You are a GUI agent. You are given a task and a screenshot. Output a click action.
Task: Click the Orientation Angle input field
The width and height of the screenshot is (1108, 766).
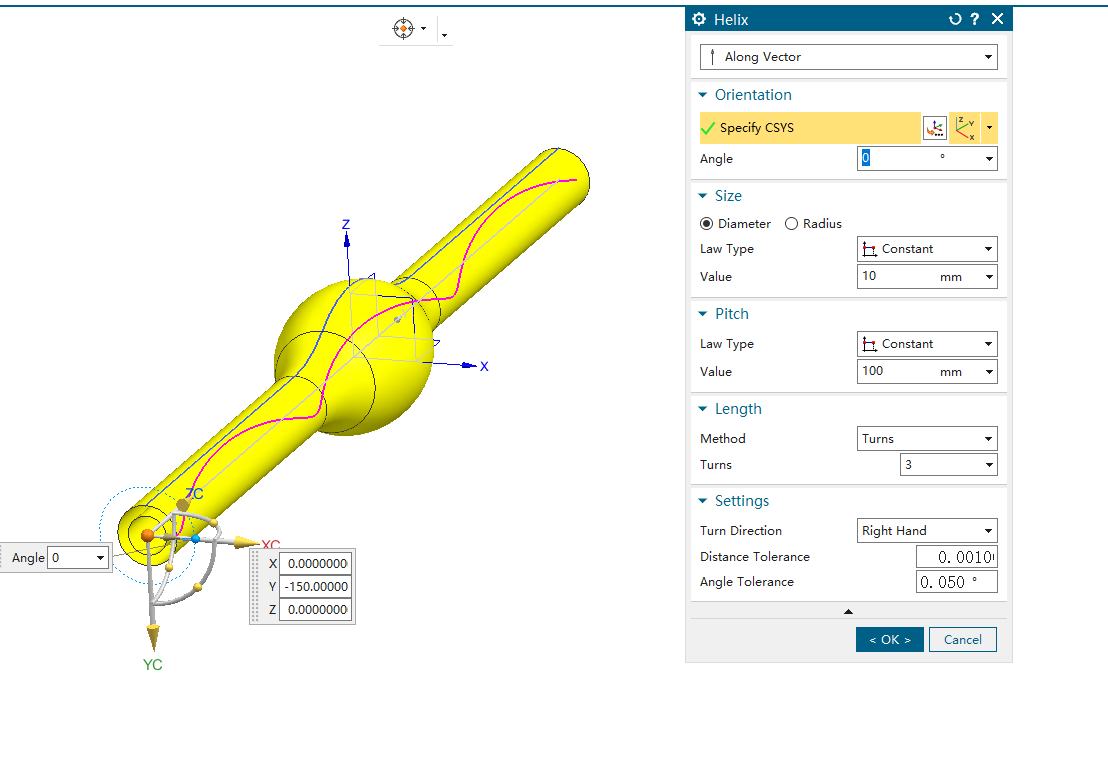click(918, 158)
